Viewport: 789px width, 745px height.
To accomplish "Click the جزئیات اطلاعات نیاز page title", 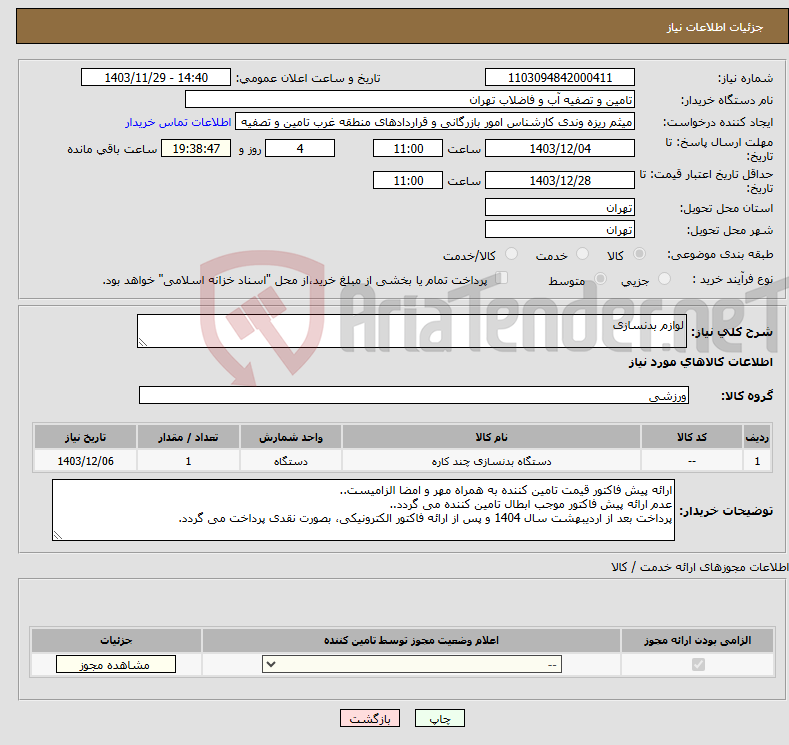I will [715, 27].
